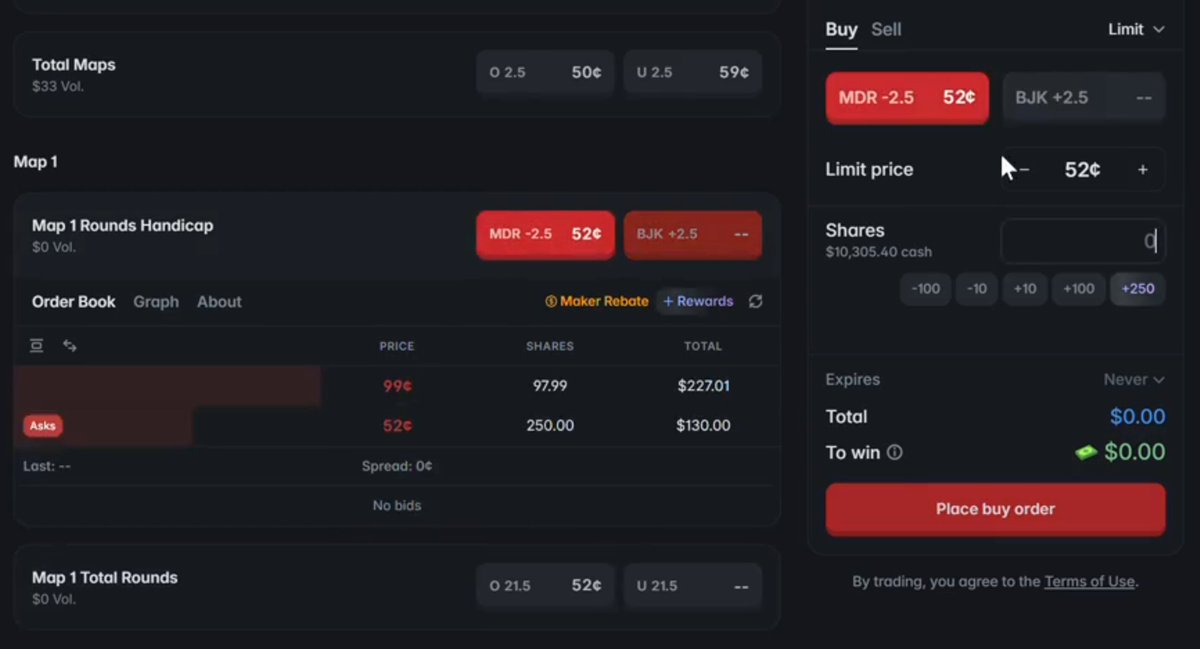The height and width of the screenshot is (649, 1200).
Task: Click the swap arrows icon in order book
Action: click(70, 346)
